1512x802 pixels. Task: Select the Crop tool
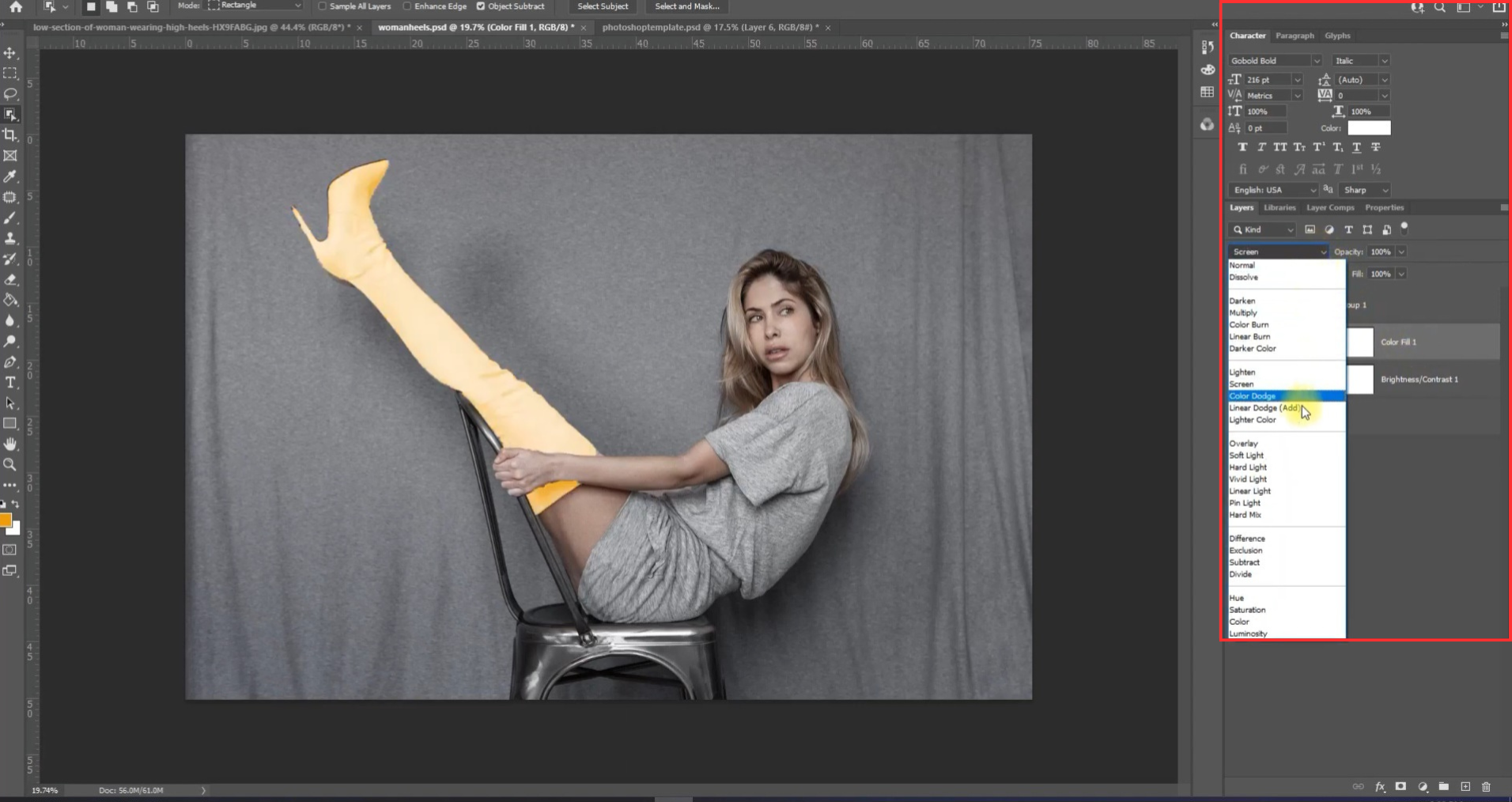coord(10,135)
